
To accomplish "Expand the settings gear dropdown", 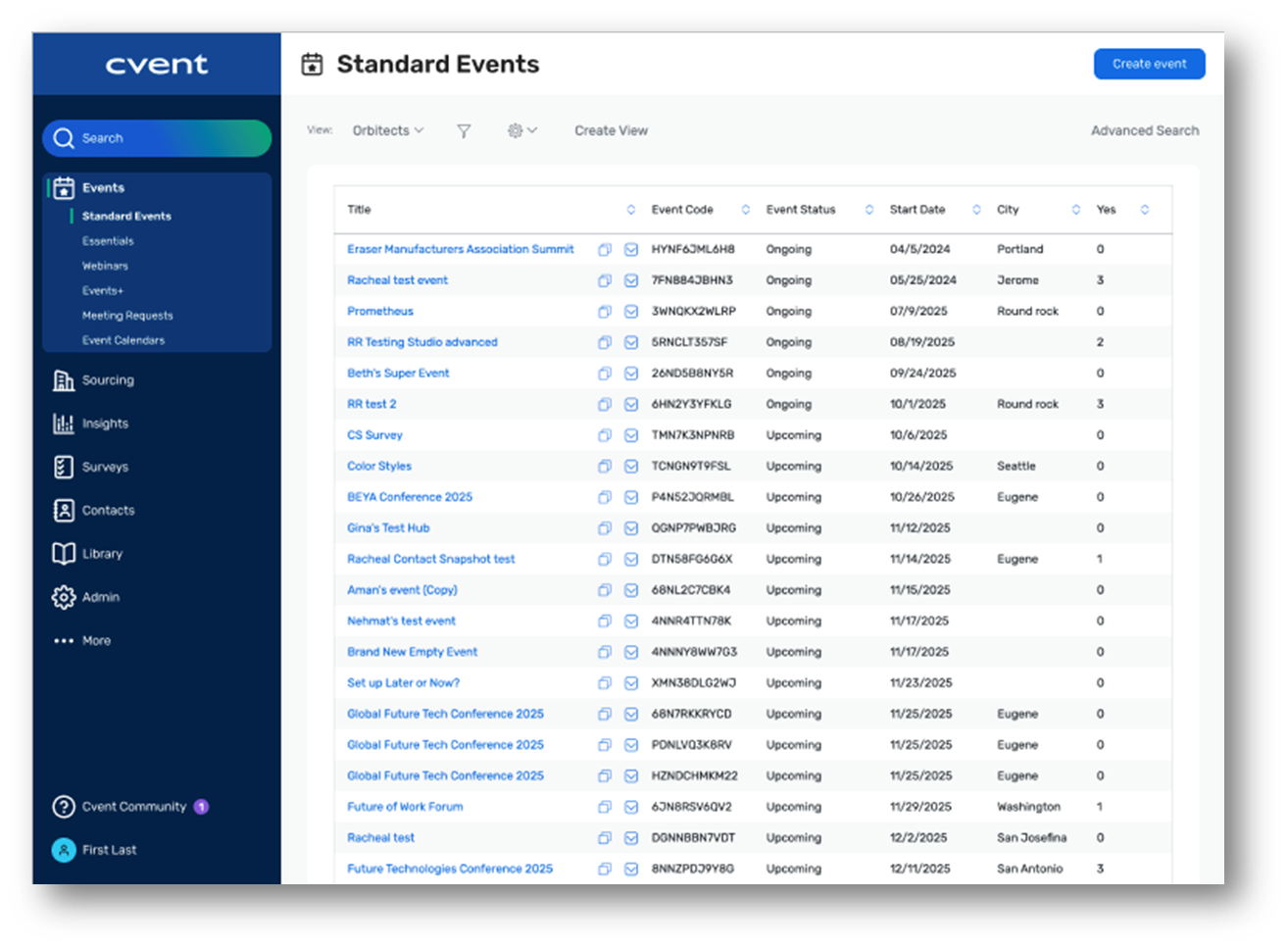I will 522,130.
